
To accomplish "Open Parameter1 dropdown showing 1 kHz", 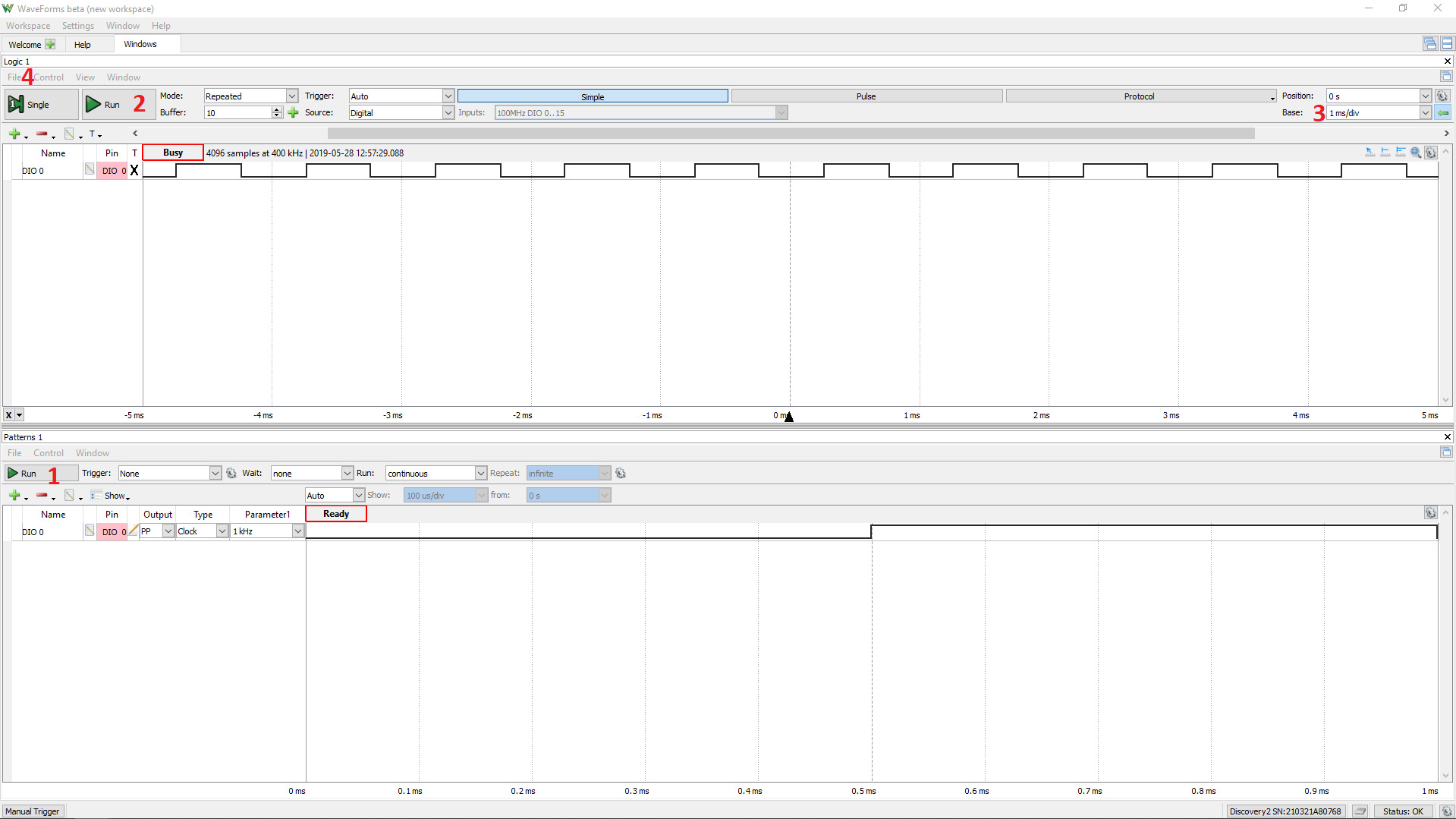I will pos(267,531).
